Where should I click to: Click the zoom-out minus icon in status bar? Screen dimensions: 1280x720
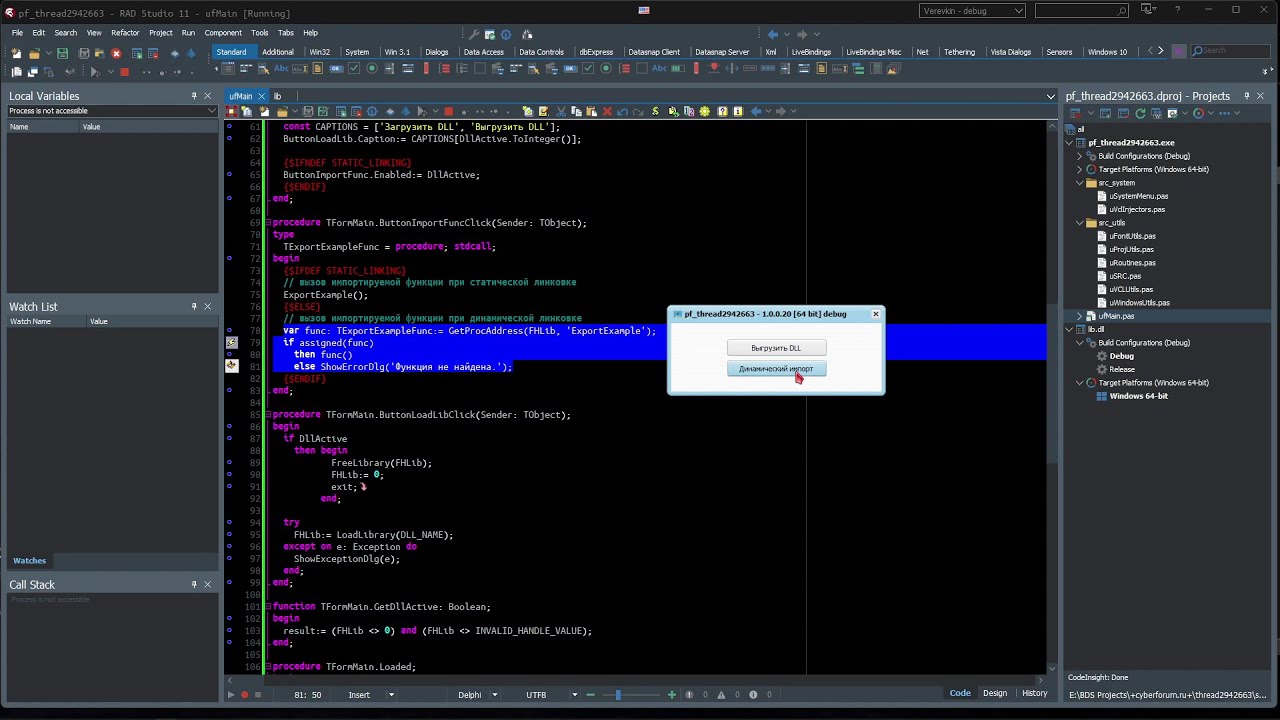click(590, 694)
